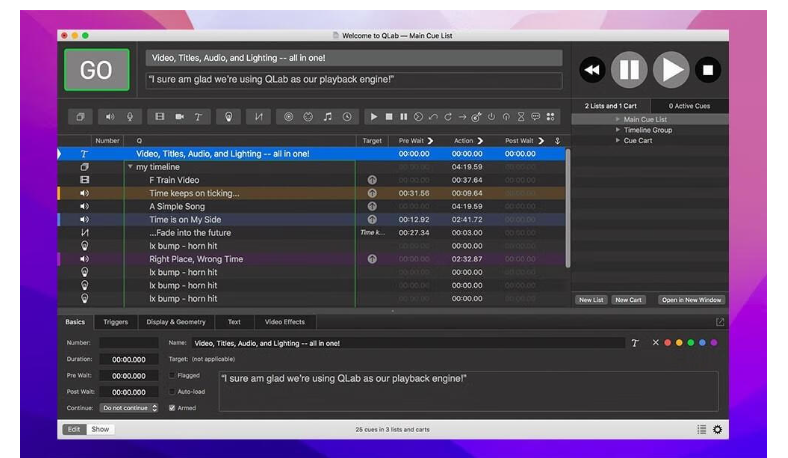Expand Timeline Group in the lists sidebar
This screenshot has height=458, width=788.
(618, 130)
